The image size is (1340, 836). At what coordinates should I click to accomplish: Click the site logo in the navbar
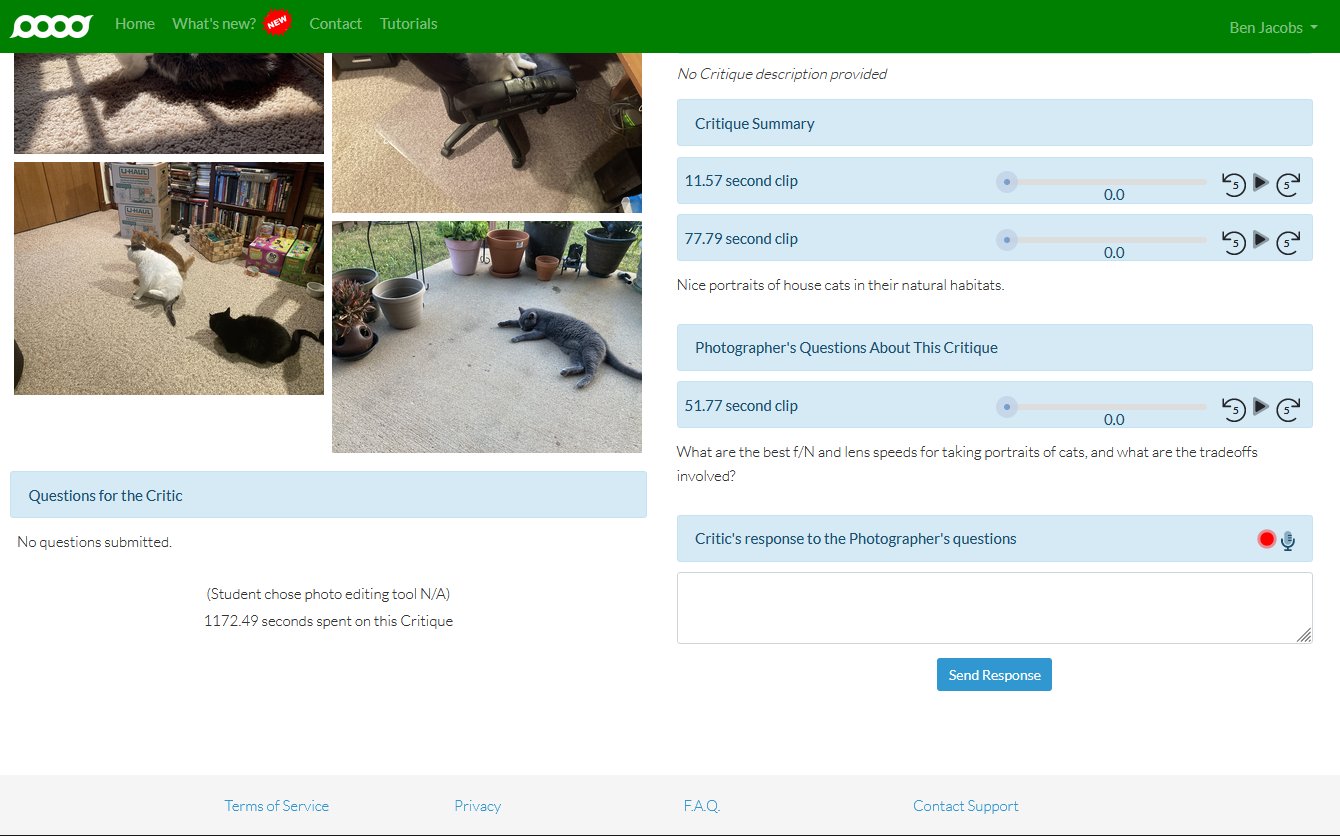pyautogui.click(x=51, y=25)
